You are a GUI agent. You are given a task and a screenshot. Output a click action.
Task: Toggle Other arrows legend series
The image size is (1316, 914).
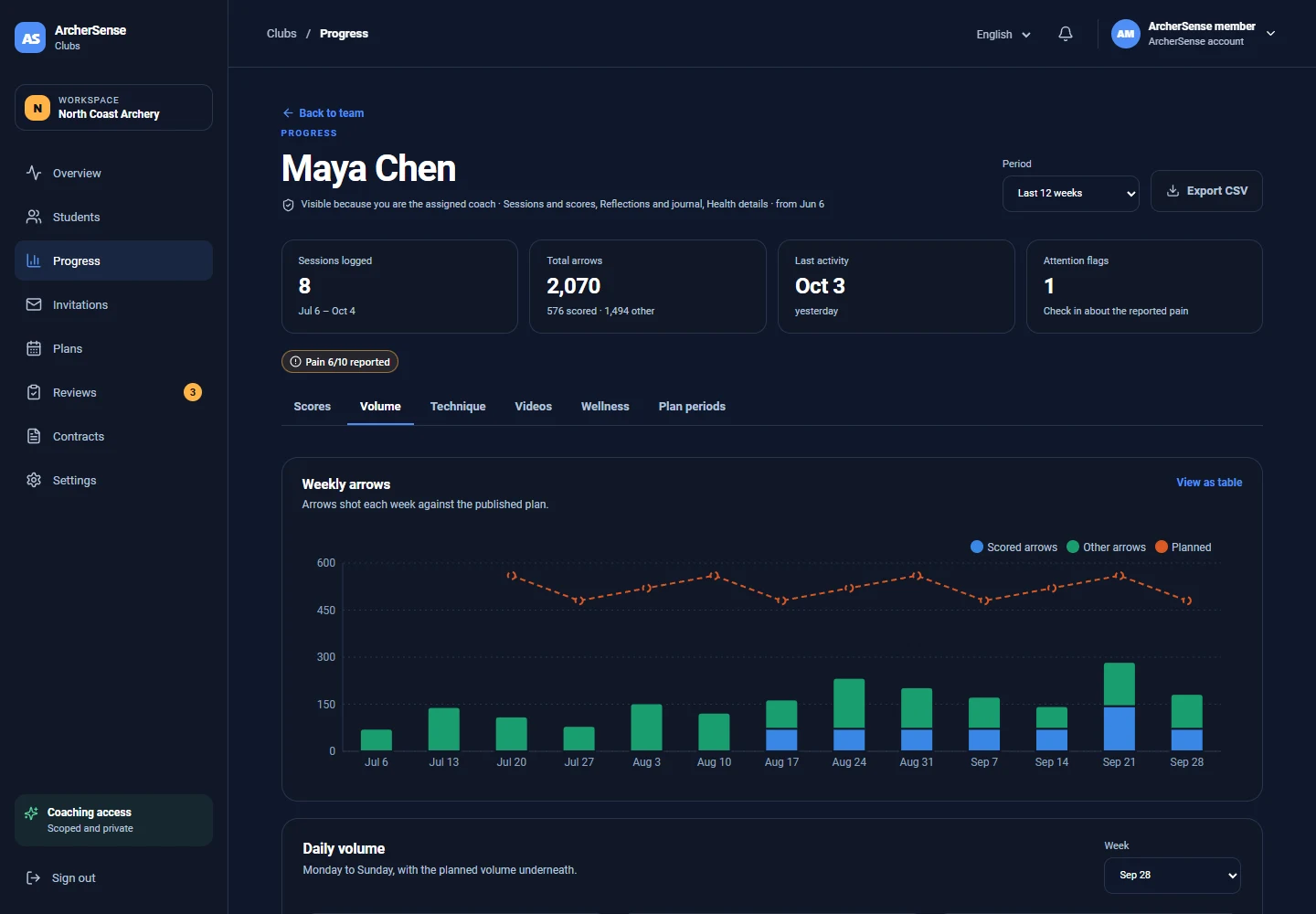(x=1106, y=547)
